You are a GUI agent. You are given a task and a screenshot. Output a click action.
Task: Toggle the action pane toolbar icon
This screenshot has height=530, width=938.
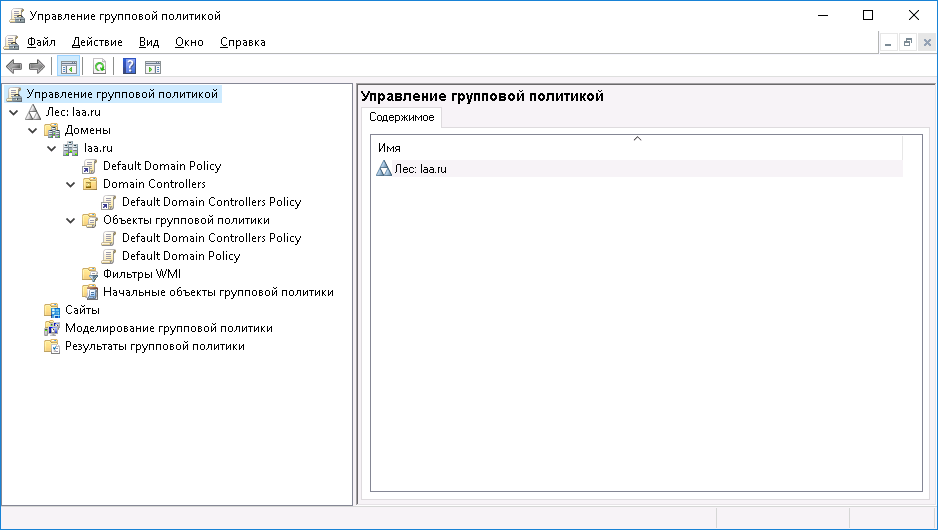(153, 67)
